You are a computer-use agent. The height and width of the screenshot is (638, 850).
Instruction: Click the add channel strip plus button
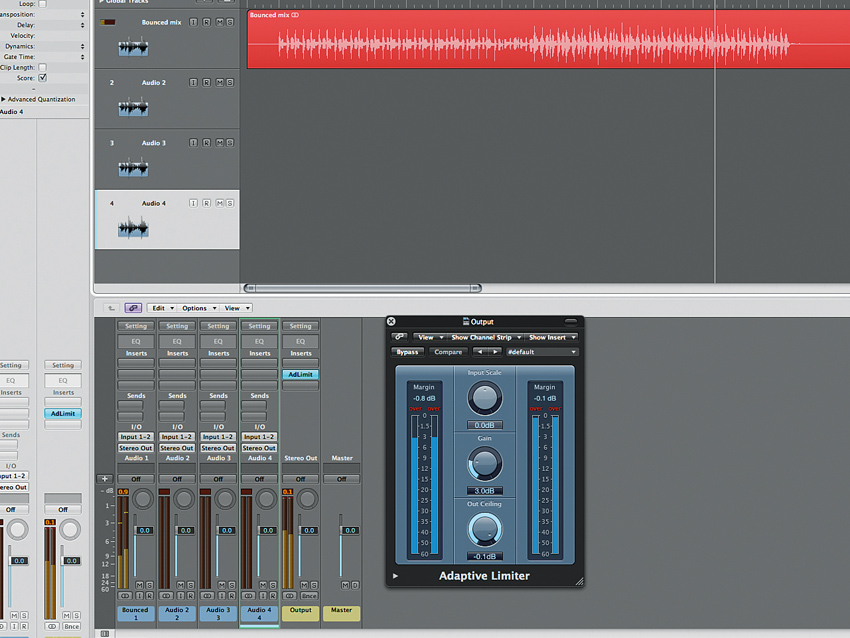click(104, 479)
